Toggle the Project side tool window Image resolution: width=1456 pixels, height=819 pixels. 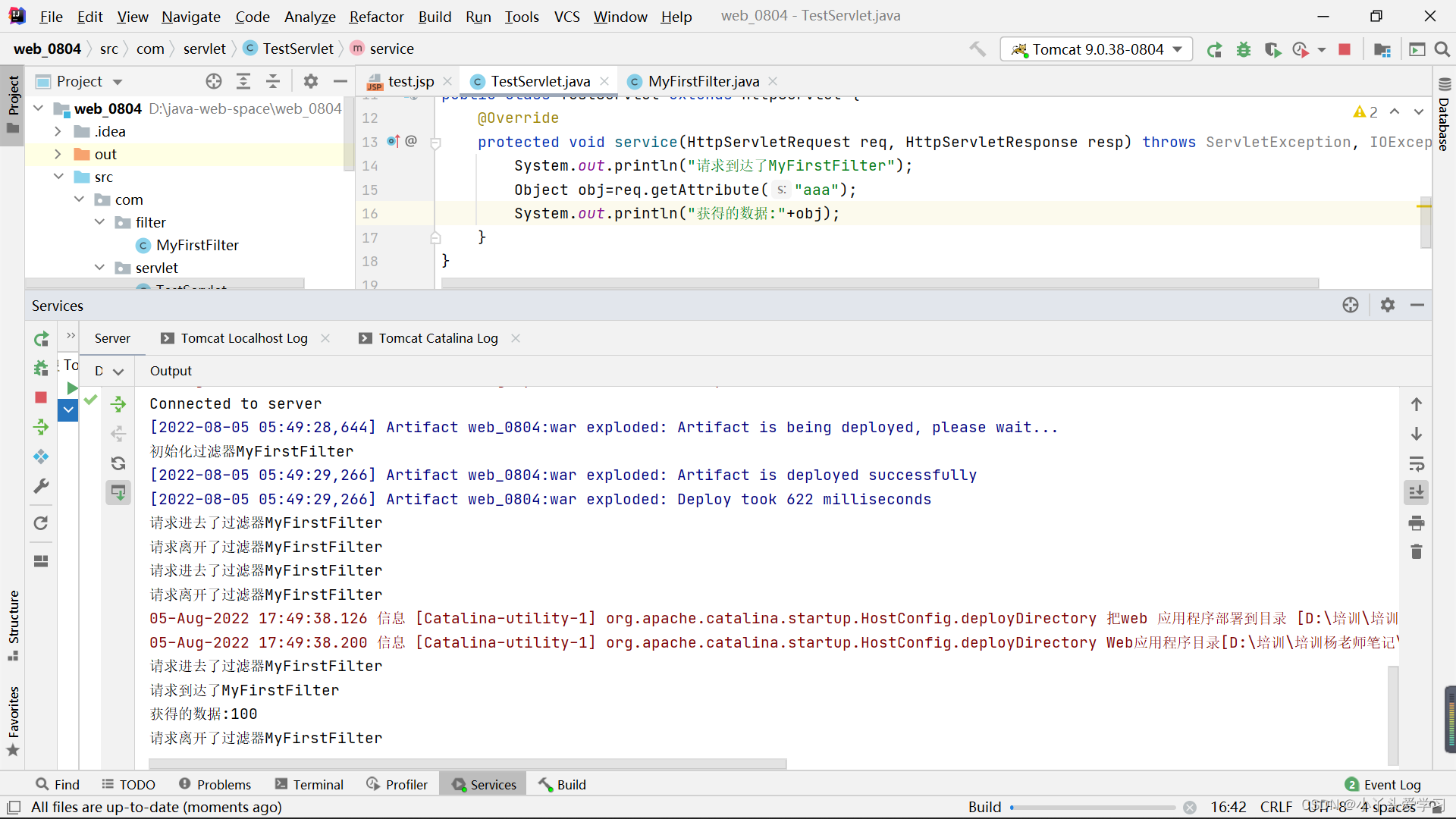click(13, 105)
